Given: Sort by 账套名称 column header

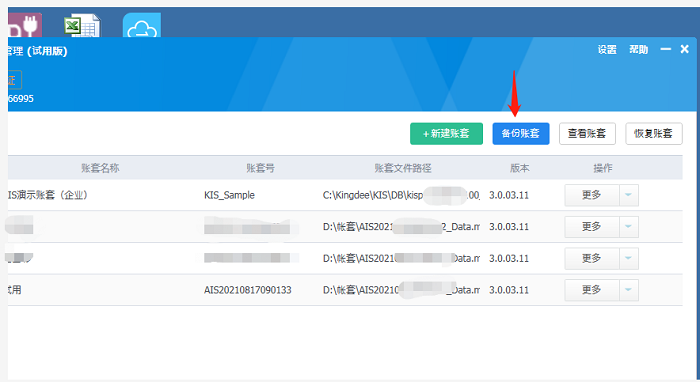Looking at the screenshot, I should tap(100, 168).
